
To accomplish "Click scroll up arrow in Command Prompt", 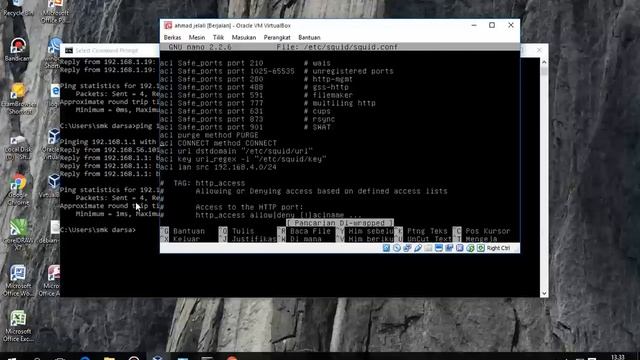I will click(544, 62).
